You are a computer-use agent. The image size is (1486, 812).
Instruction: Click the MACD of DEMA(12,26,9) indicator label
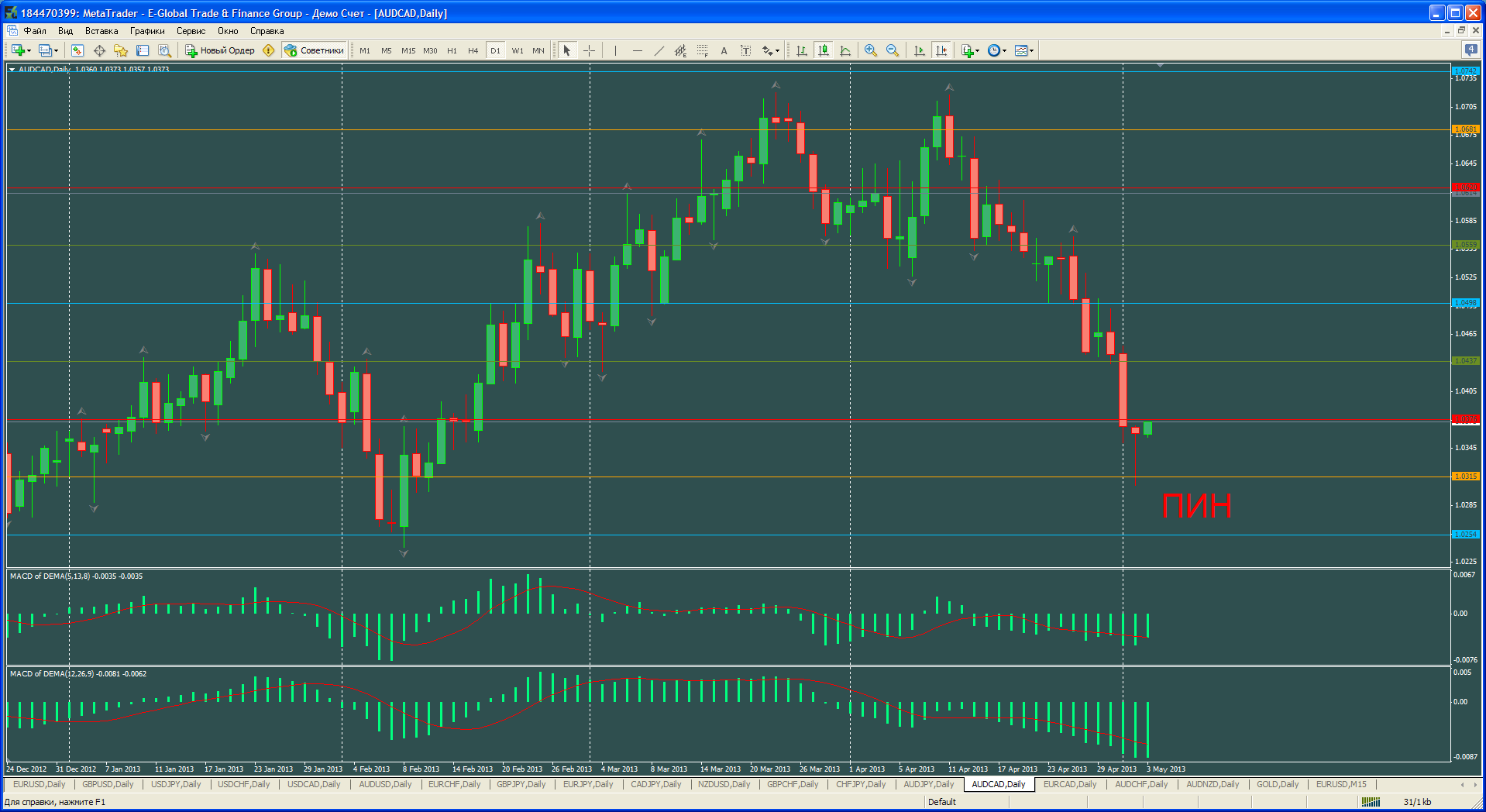coord(78,674)
